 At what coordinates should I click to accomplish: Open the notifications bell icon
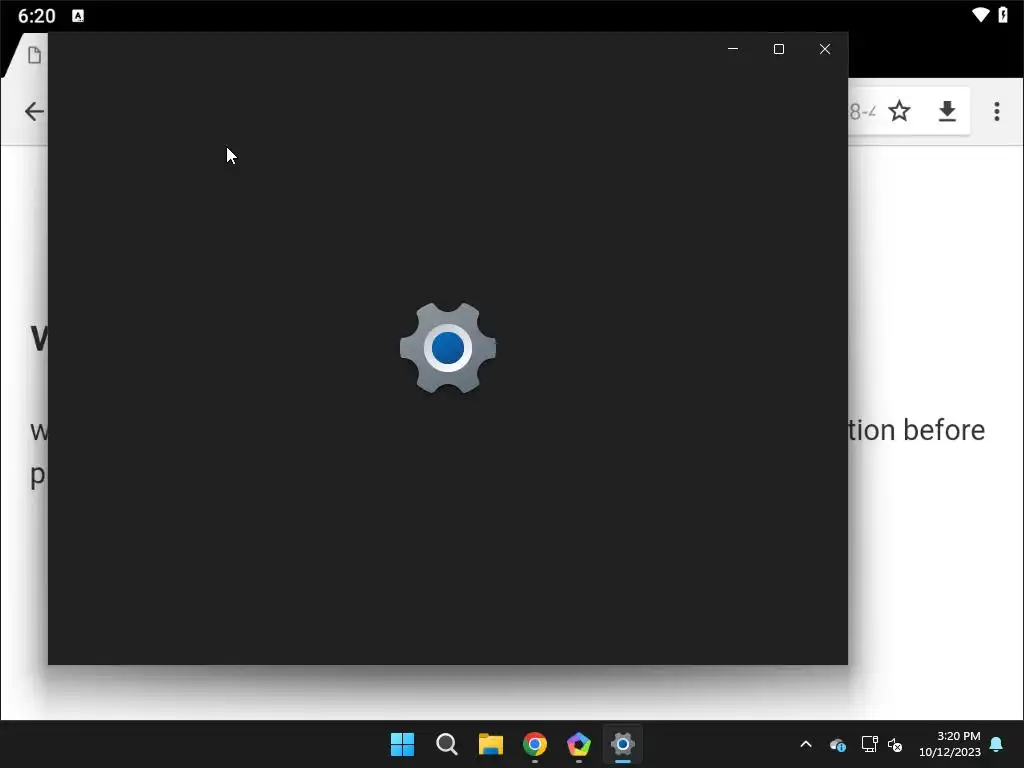[997, 744]
